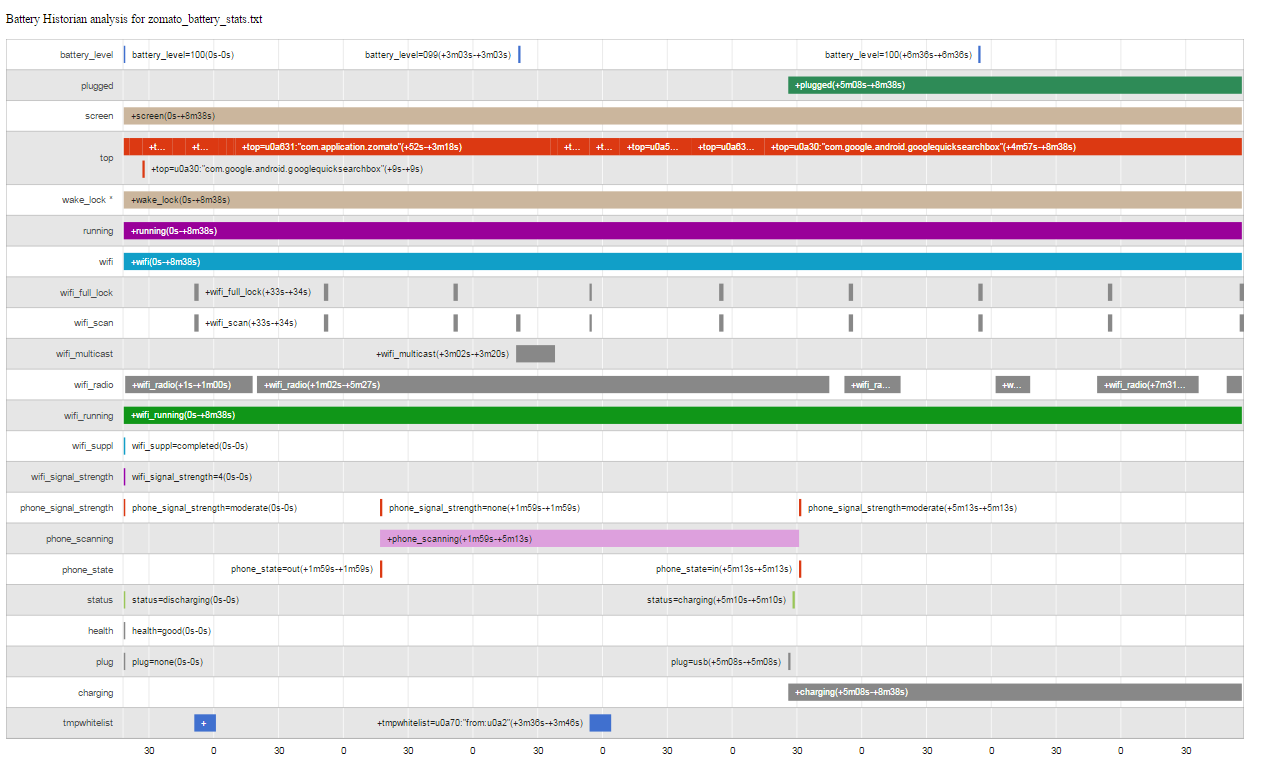Click the gray +charging(+5m08s-+8m38s) bar

[1014, 692]
